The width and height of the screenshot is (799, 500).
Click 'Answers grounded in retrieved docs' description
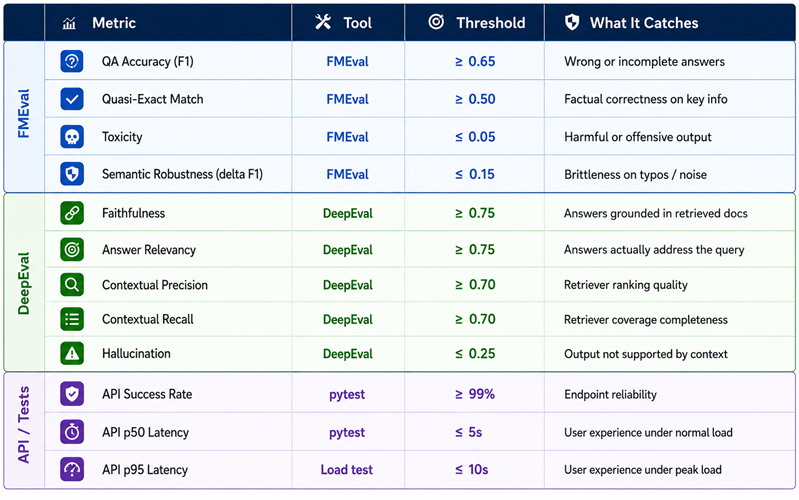(x=656, y=214)
